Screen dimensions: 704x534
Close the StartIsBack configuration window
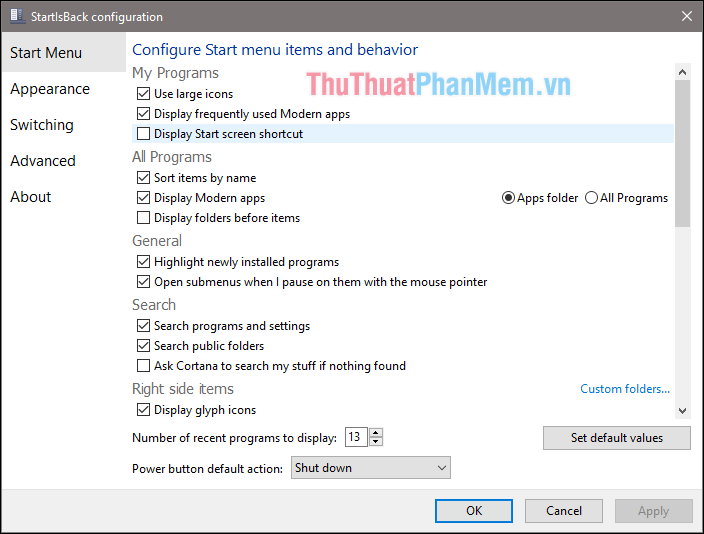pyautogui.click(x=686, y=16)
